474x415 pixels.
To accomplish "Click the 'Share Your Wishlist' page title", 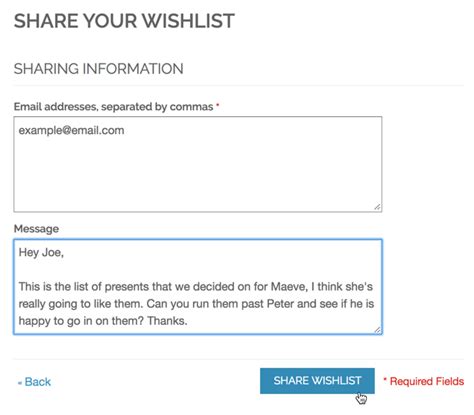I will coord(124,21).
